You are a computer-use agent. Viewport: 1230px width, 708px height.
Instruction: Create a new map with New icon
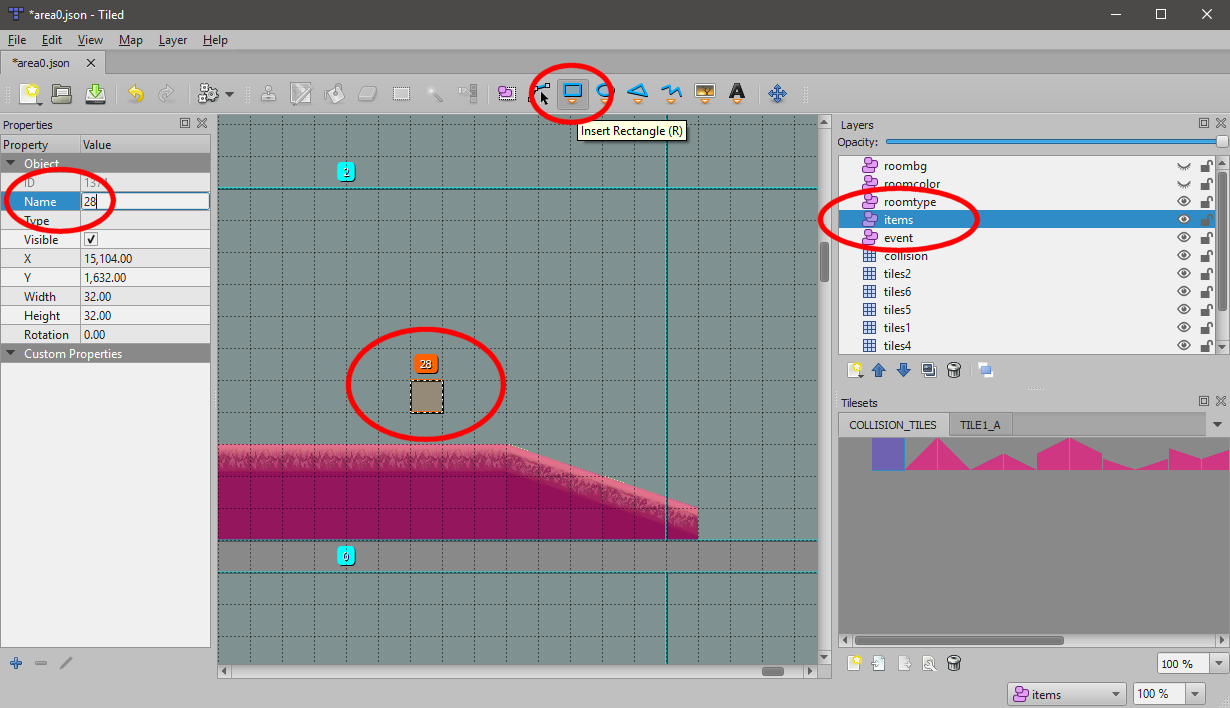coord(30,93)
